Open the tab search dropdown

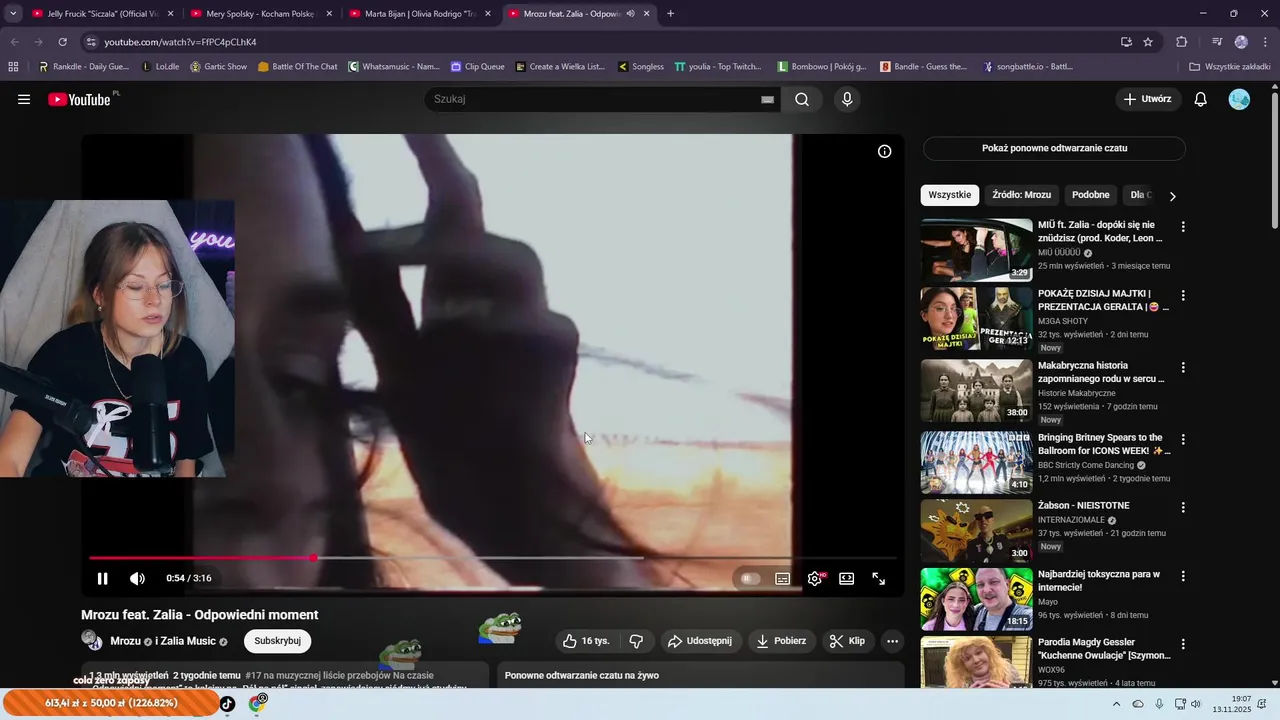pyautogui.click(x=12, y=14)
